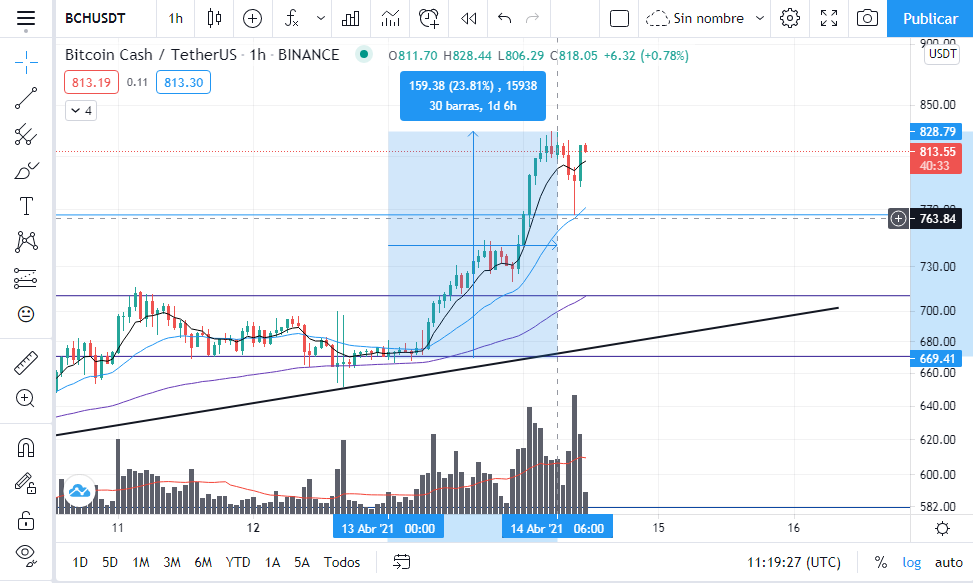
Task: Open Sin nombre layout dropdown
Action: 704,19
